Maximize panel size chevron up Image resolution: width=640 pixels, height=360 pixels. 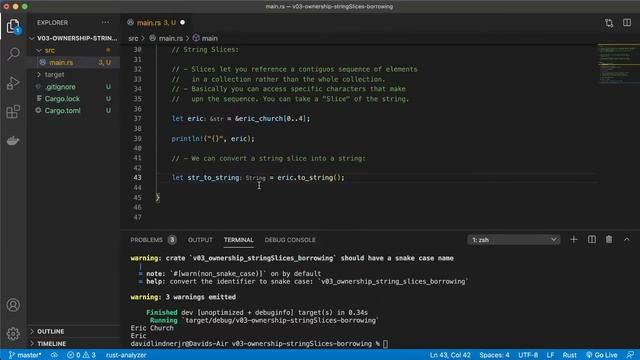(627, 240)
